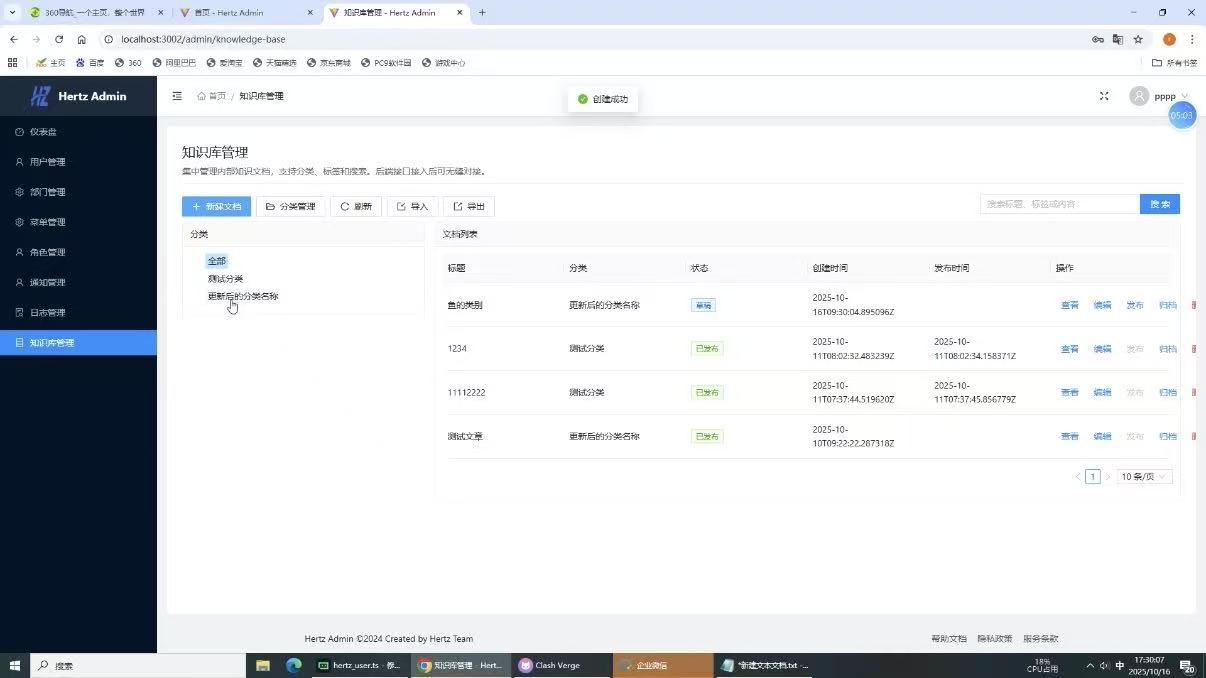Select 知识库管理 in the sidebar
Viewport: 1206px width, 678px height.
pos(78,342)
